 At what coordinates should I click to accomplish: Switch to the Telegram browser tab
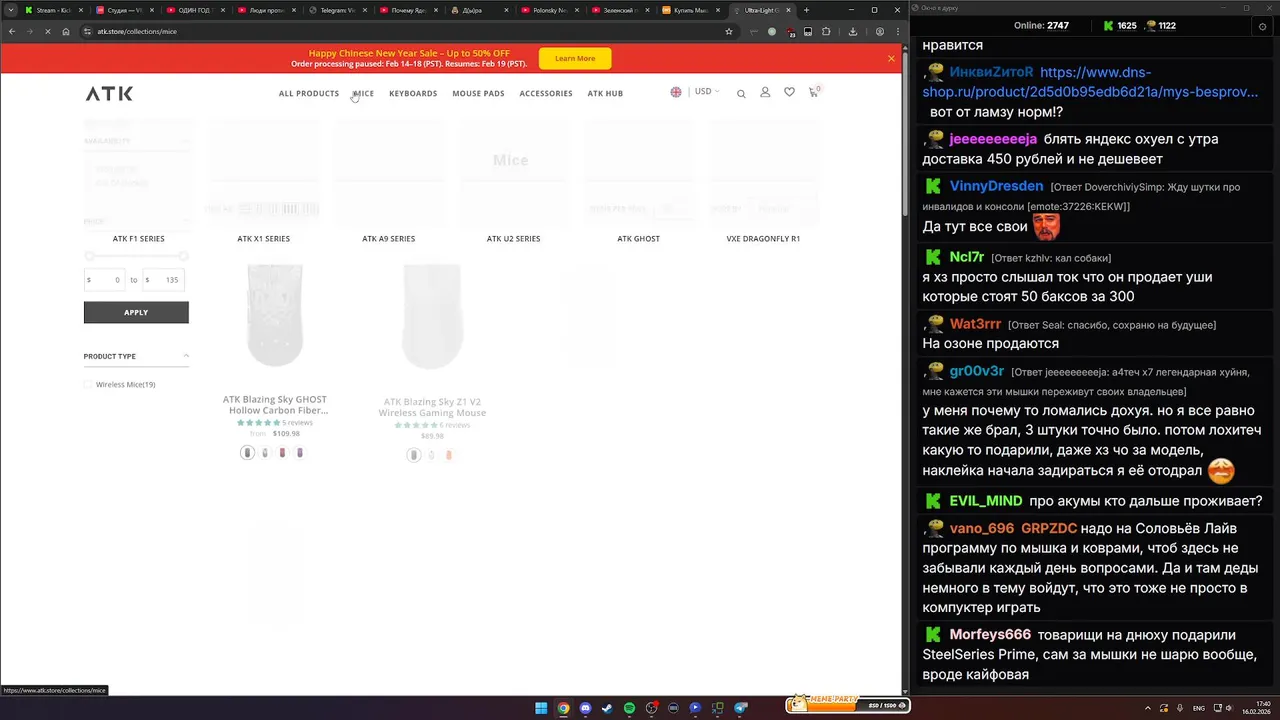tap(337, 10)
